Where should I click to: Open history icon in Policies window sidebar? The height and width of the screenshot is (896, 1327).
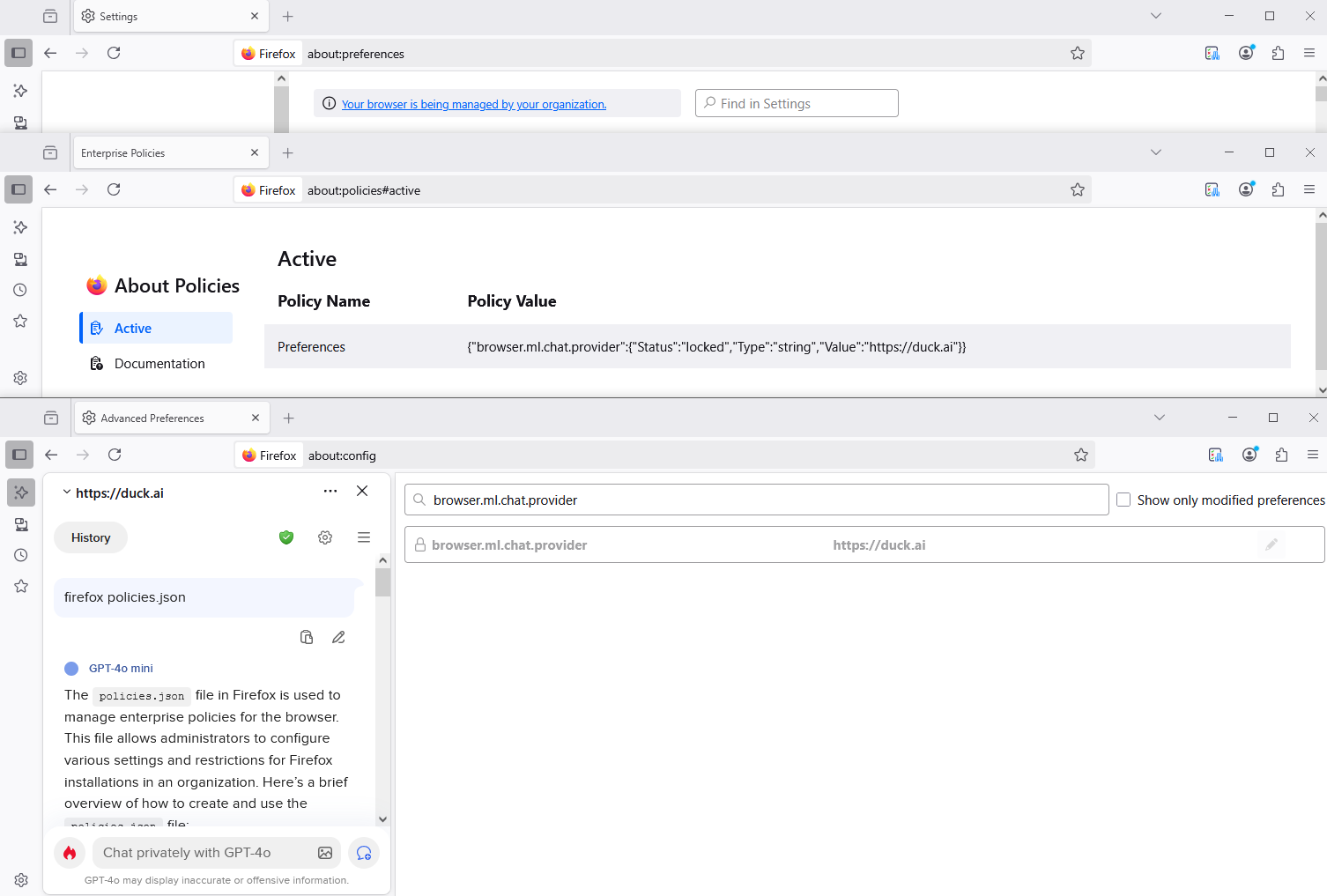20,290
